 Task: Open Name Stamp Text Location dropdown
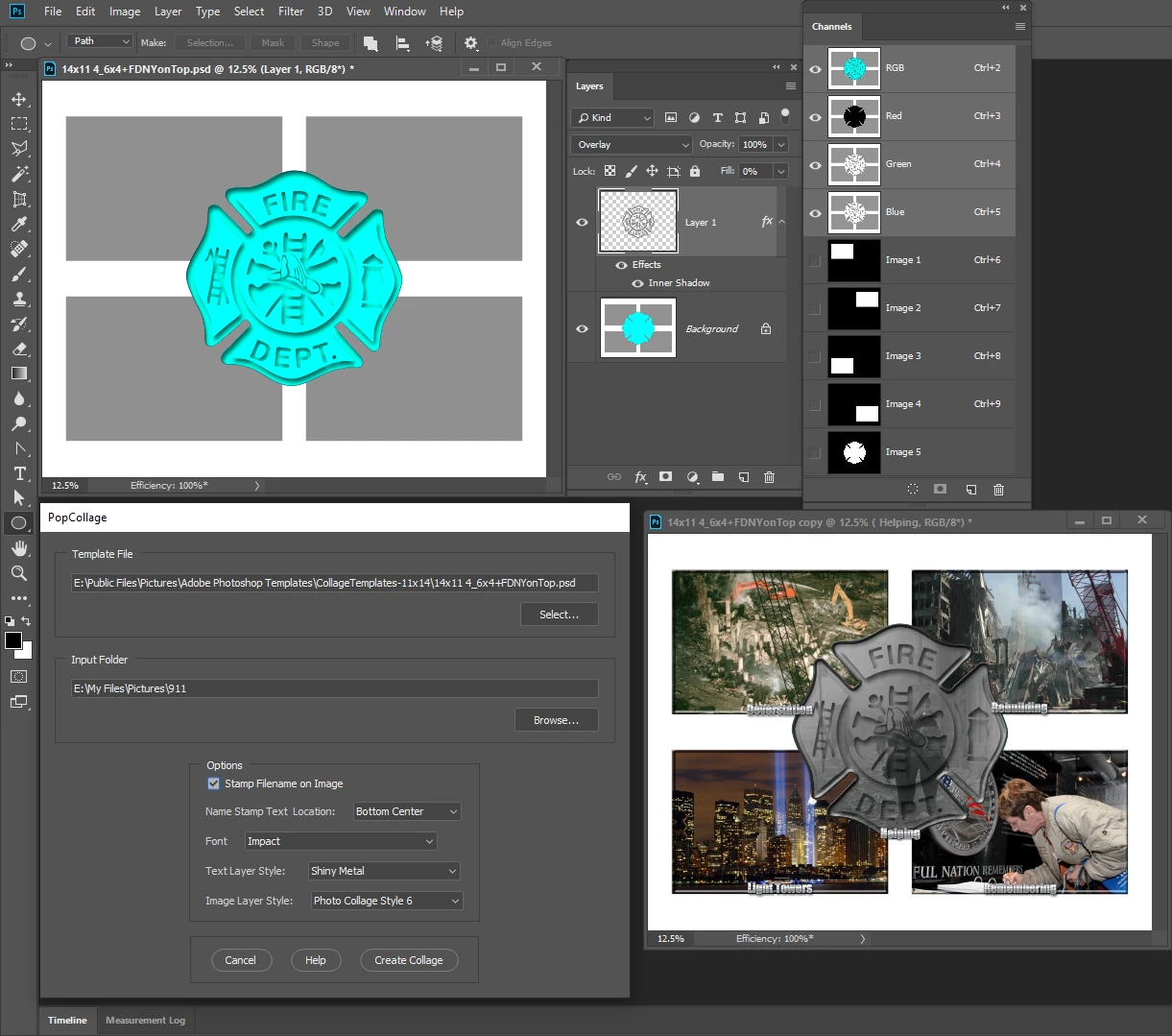(407, 811)
